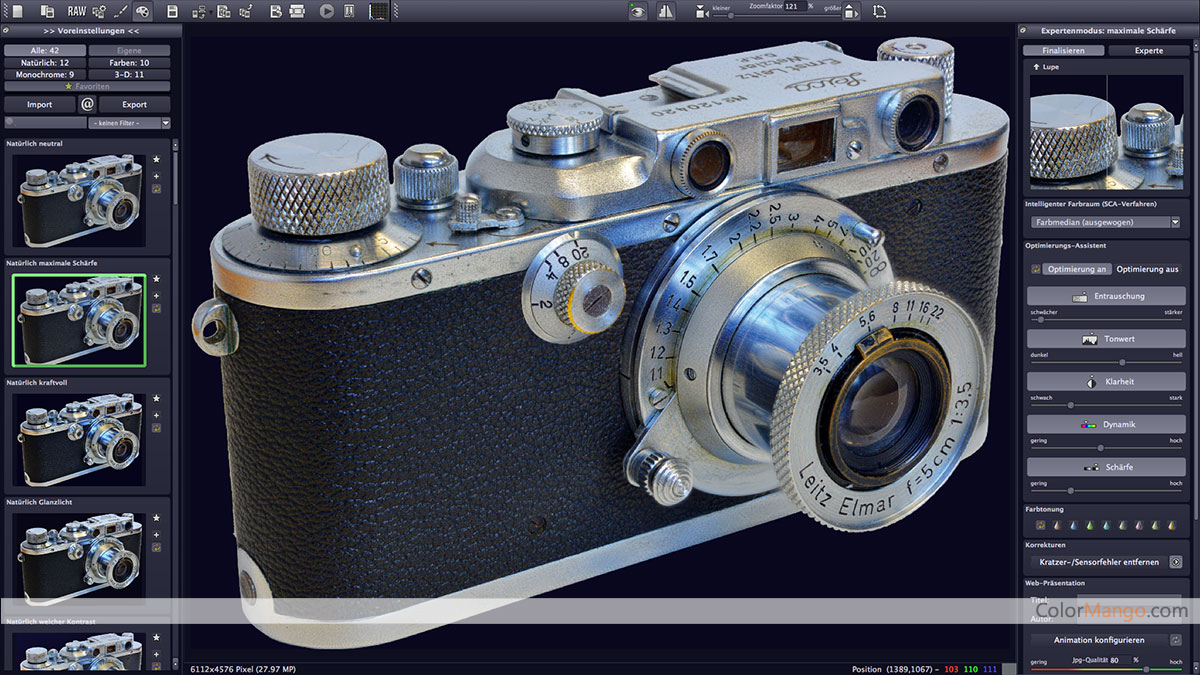Open the Farbmedian (ausgewogen) dropdown
Viewport: 1200px width, 675px height.
1106,222
